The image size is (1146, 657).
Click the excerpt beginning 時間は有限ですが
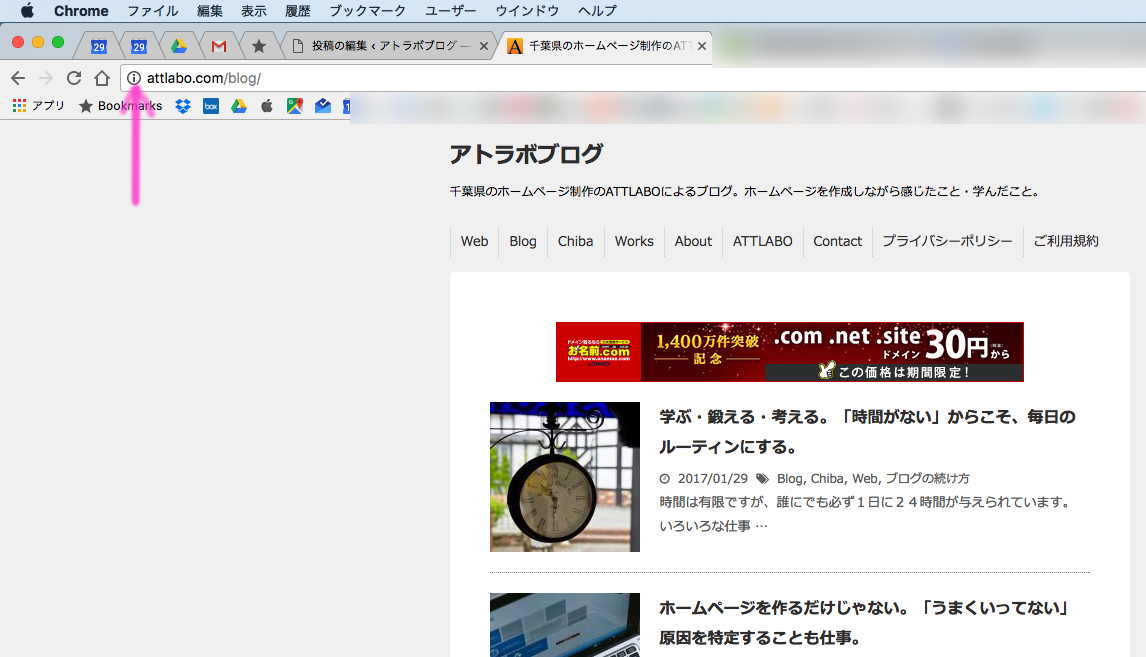pyautogui.click(x=867, y=514)
